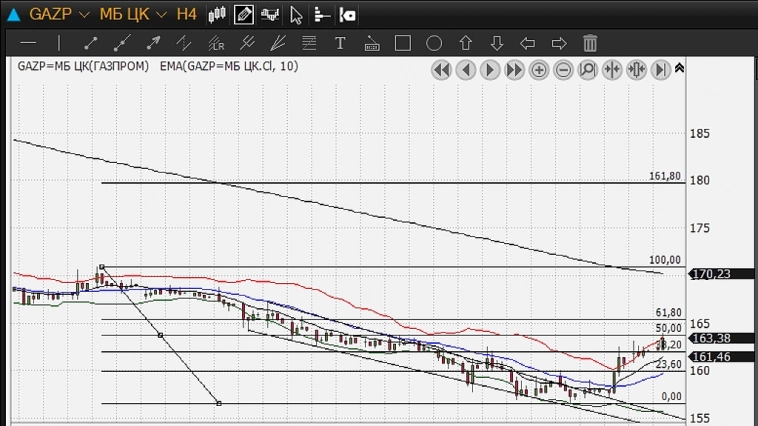Select the horizontal line drawing tool
This screenshot has height=426, width=758.
(28, 43)
